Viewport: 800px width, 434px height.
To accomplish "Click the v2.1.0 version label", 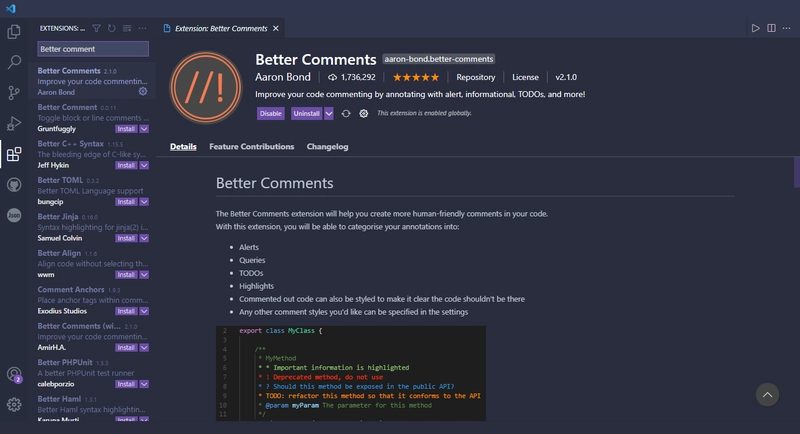I will coord(566,78).
